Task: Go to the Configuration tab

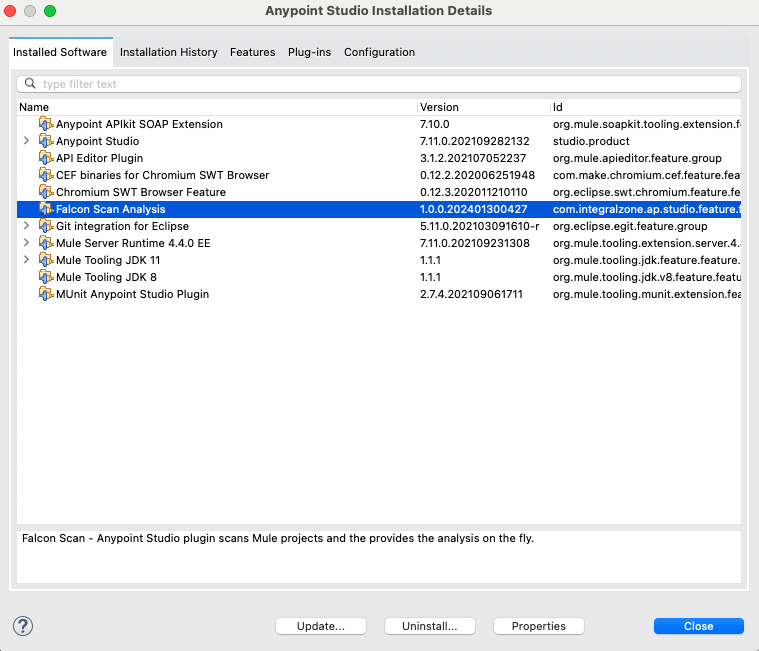Action: point(380,52)
